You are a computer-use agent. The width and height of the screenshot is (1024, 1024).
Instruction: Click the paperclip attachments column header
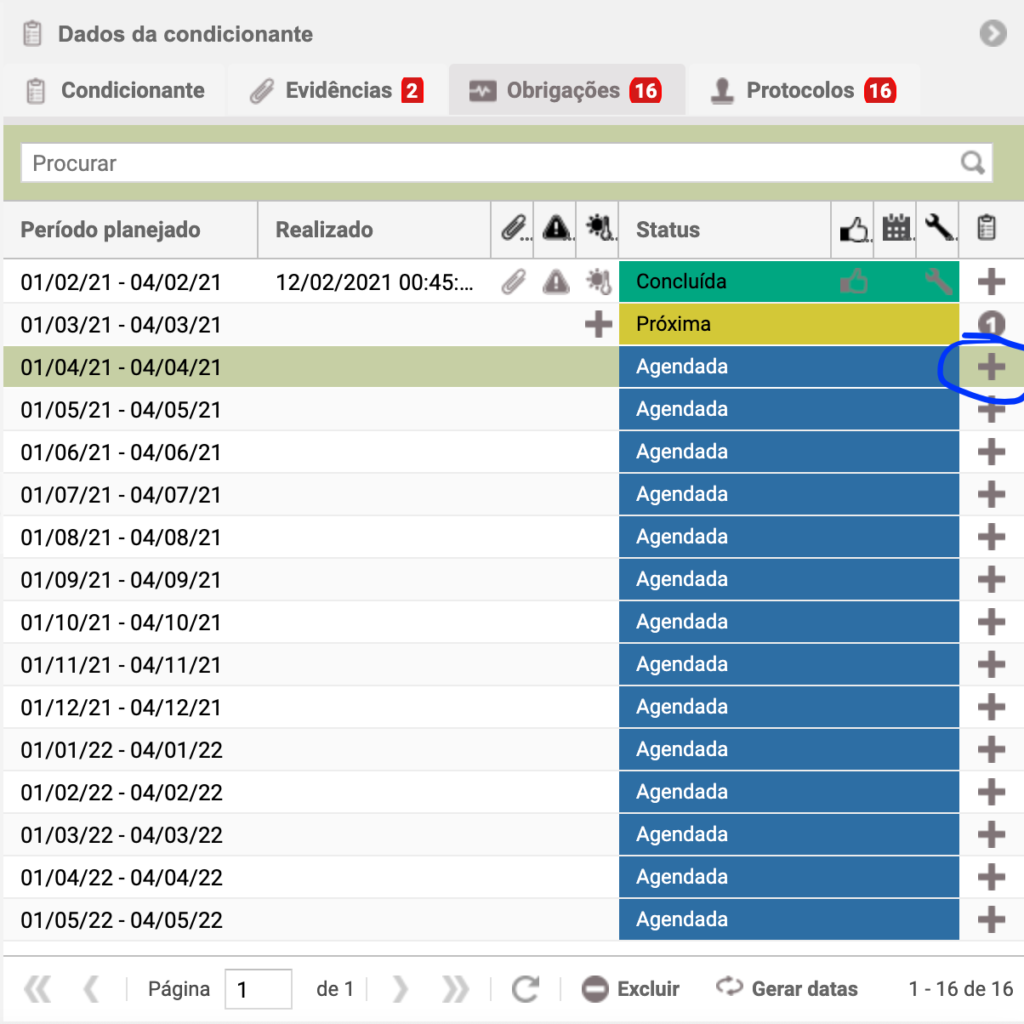click(x=513, y=229)
